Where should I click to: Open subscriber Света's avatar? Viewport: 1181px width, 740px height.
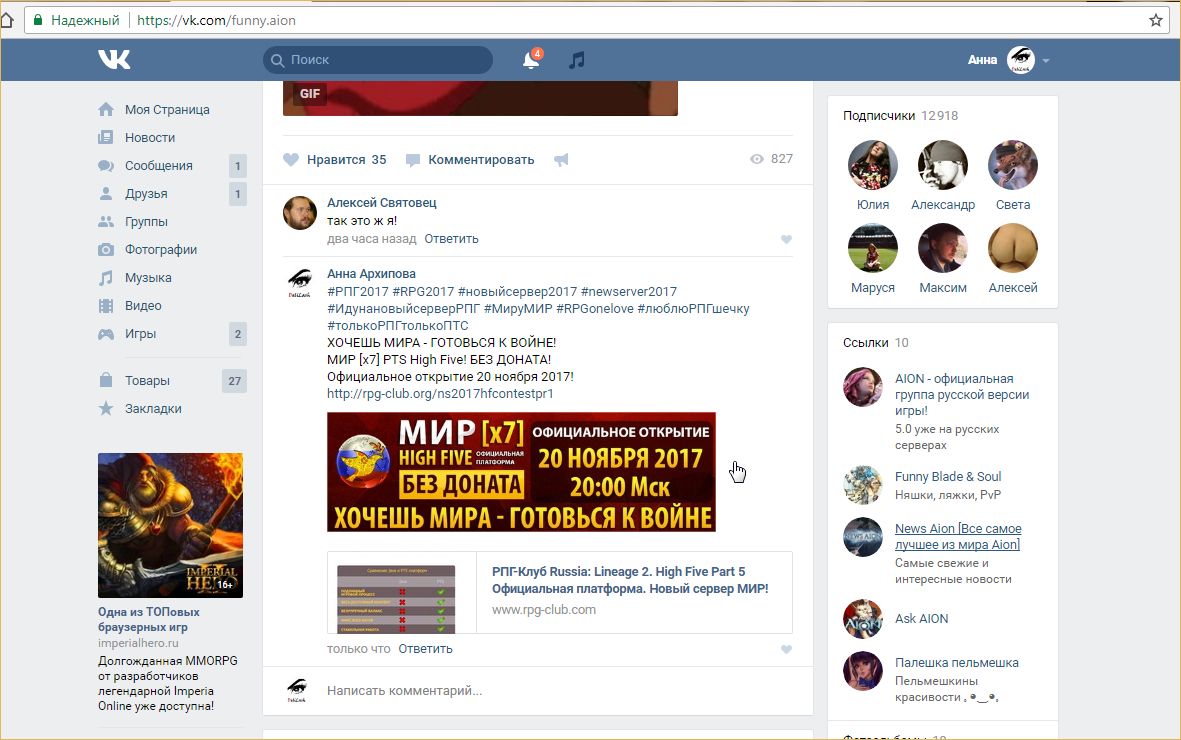click(x=1013, y=165)
